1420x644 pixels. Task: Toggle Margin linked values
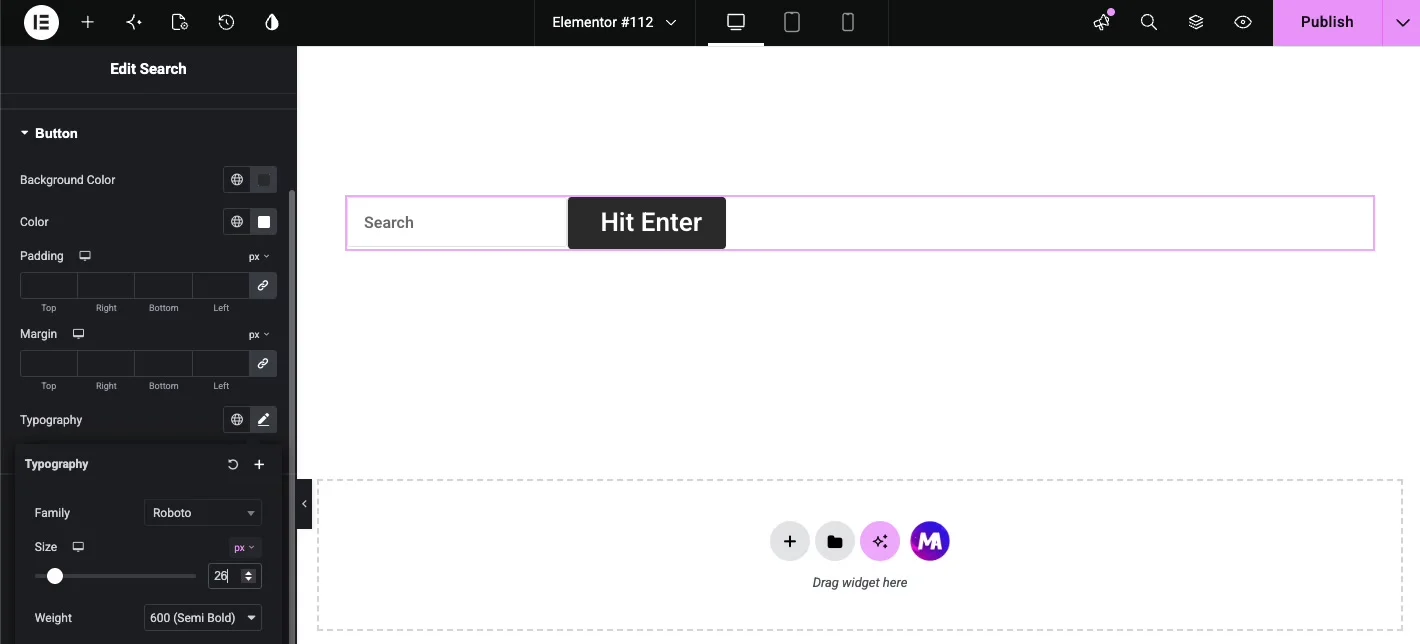click(x=263, y=363)
